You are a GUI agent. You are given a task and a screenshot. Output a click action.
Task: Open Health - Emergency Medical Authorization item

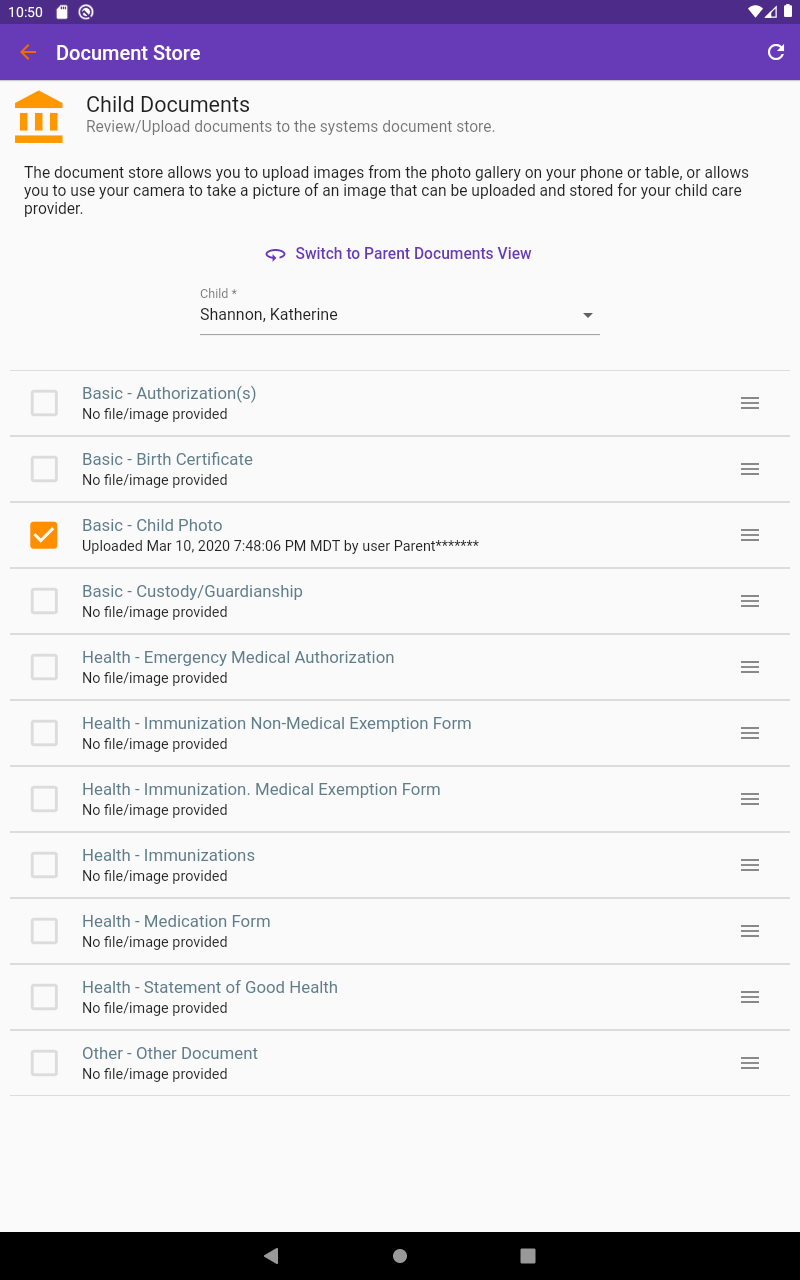238,657
